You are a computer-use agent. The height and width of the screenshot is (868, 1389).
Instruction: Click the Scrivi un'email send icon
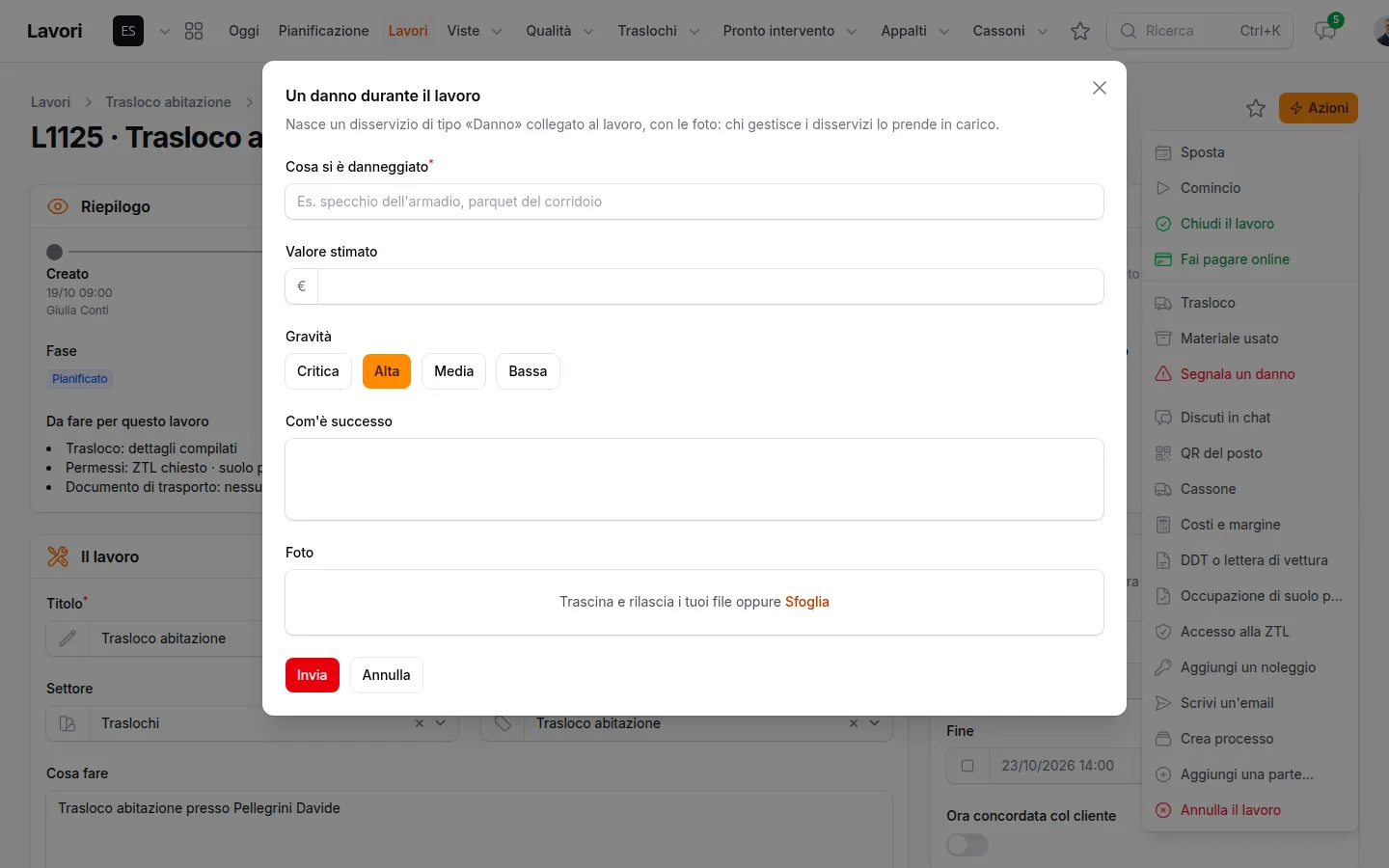[x=1163, y=703]
